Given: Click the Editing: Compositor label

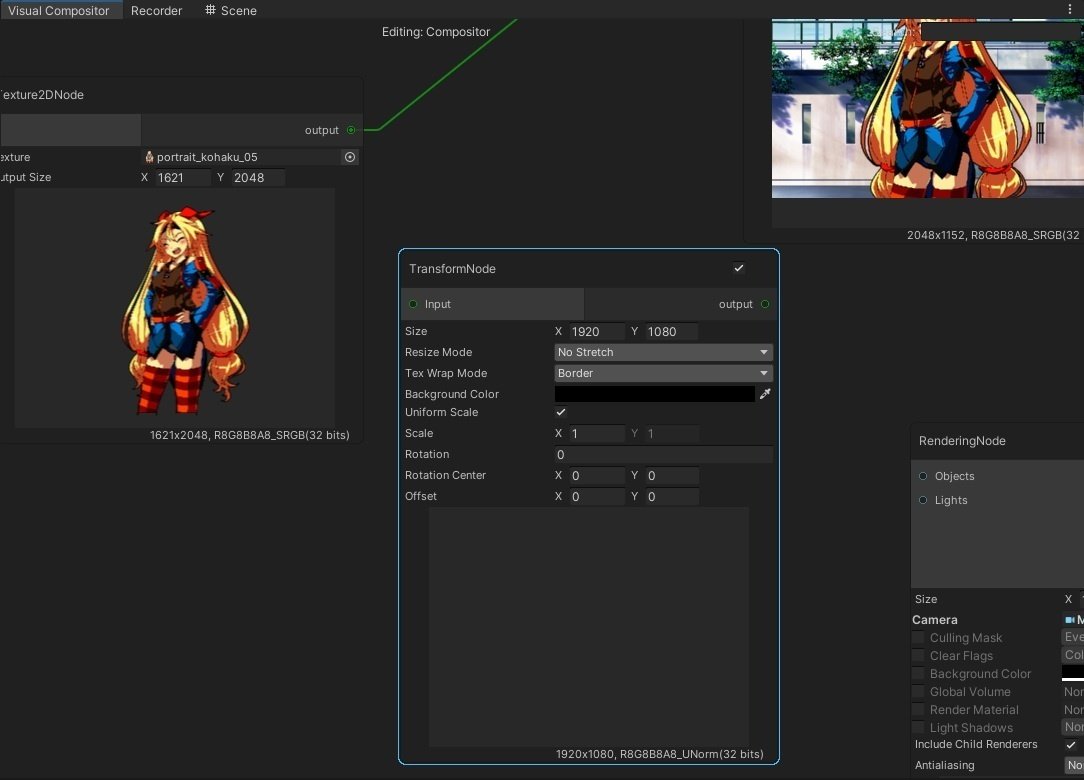Looking at the screenshot, I should tap(436, 32).
